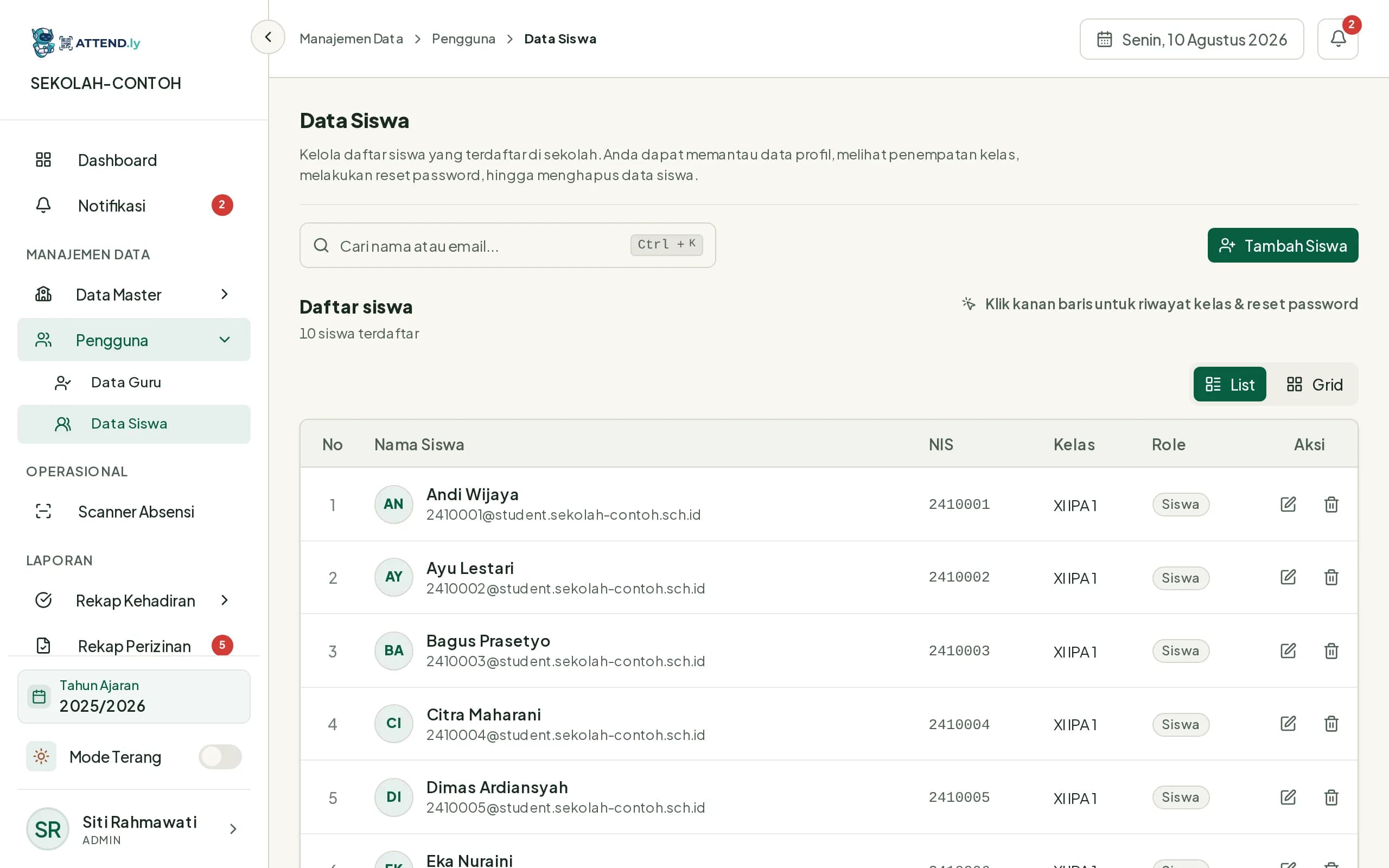Select Data Siswa submenu item
This screenshot has width=1389, height=868.
pyautogui.click(x=133, y=424)
